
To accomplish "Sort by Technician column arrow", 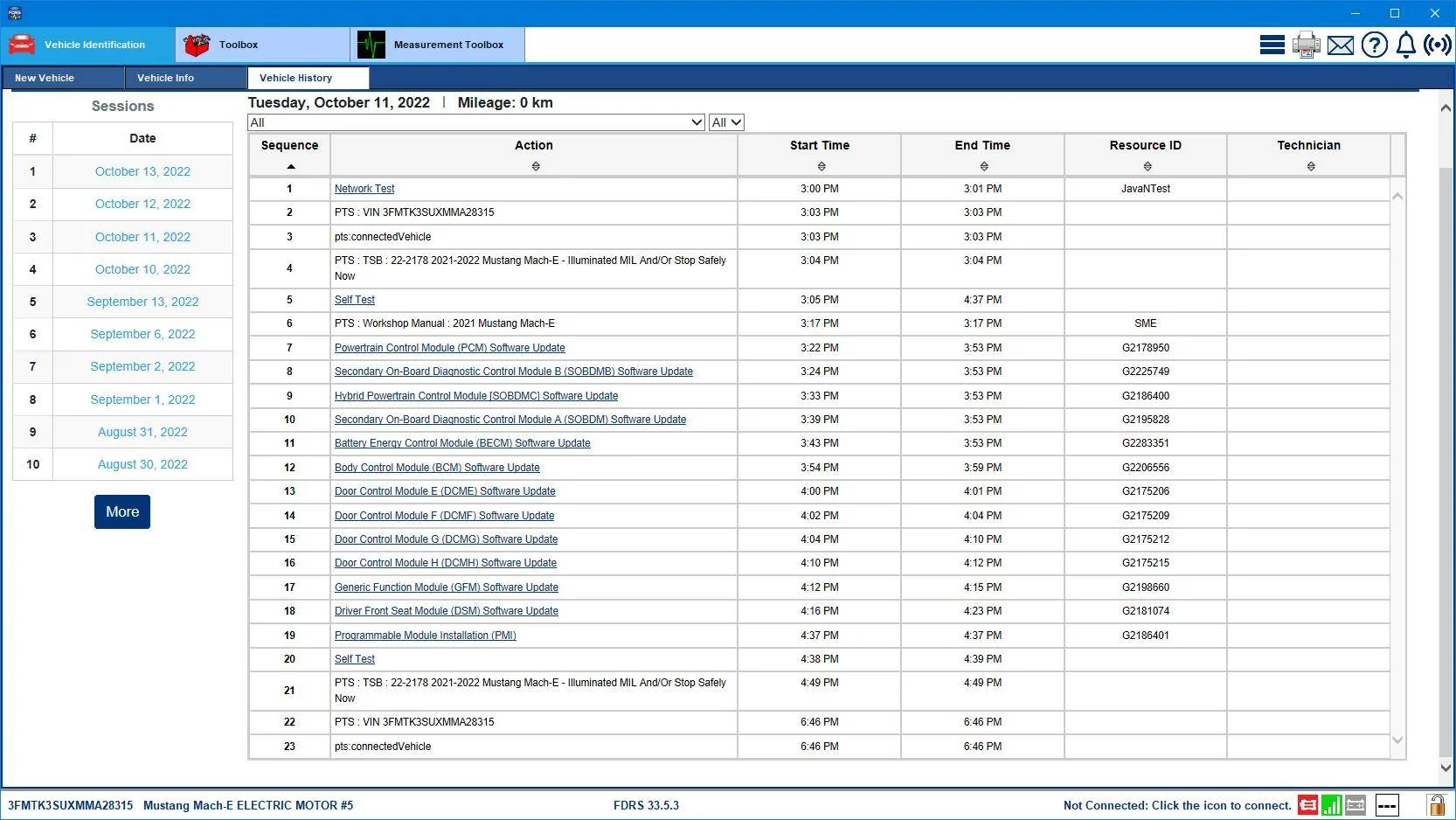I will [1311, 166].
